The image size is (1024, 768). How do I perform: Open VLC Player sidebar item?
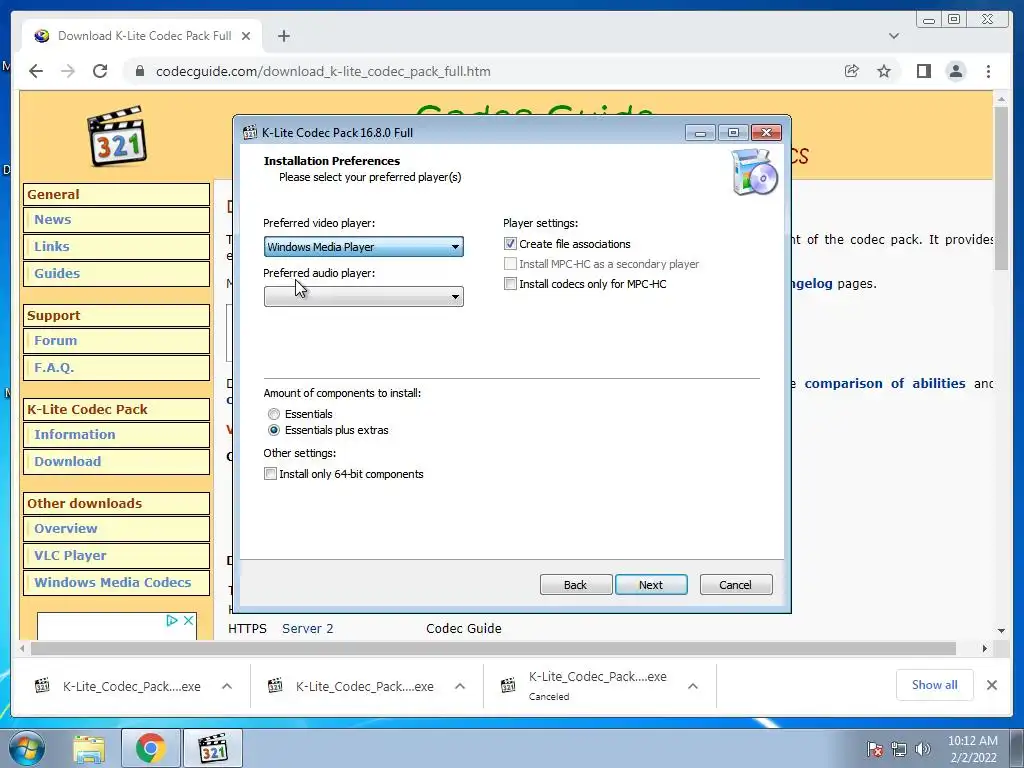(116, 556)
